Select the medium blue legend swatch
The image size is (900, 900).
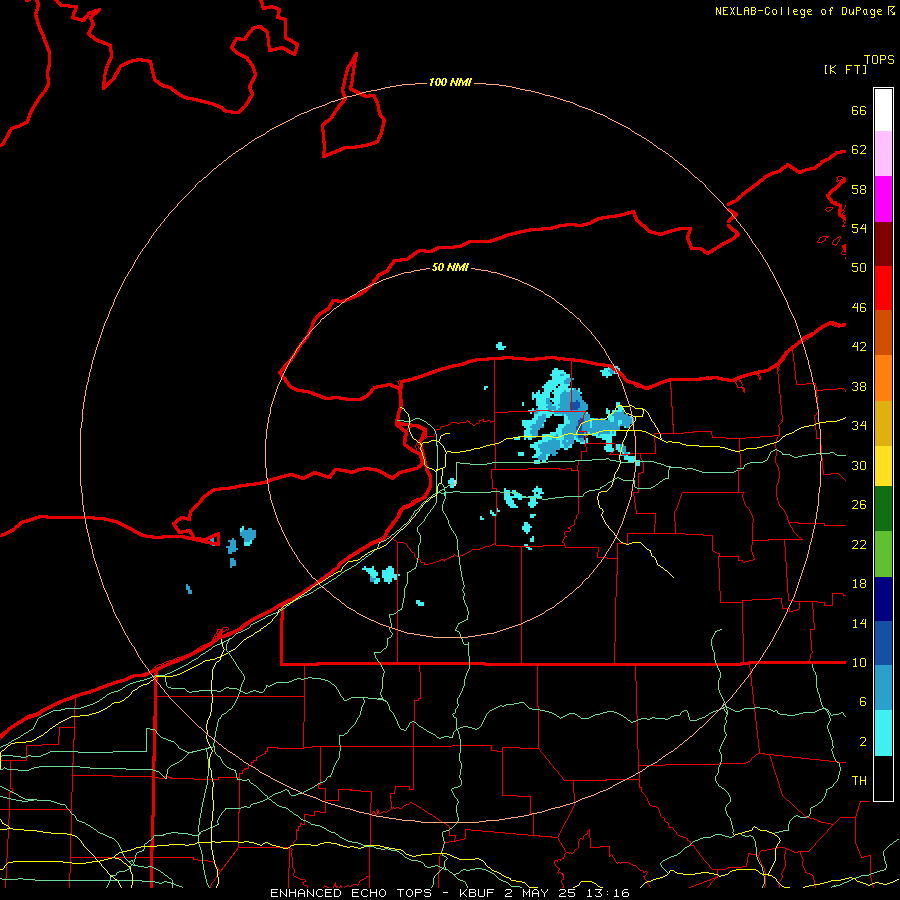(x=883, y=643)
